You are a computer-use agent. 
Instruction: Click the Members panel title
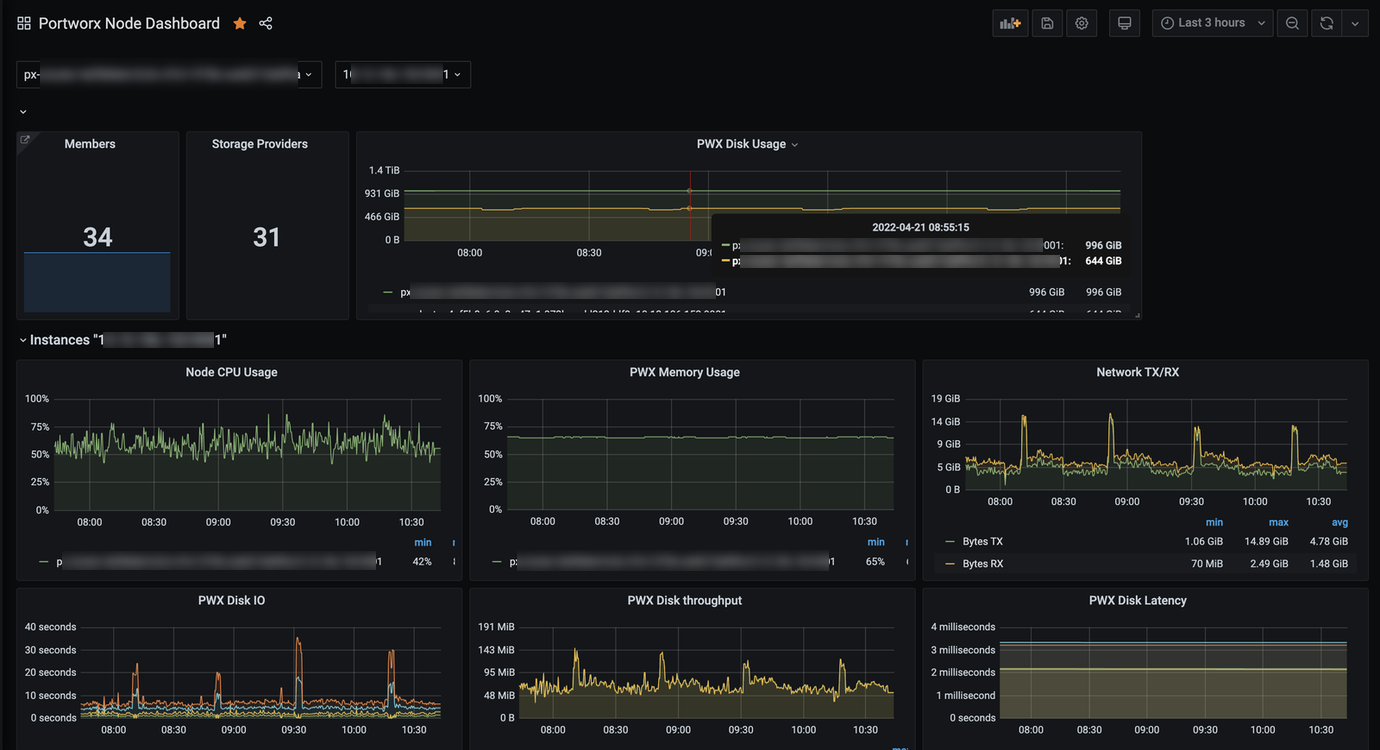click(89, 143)
